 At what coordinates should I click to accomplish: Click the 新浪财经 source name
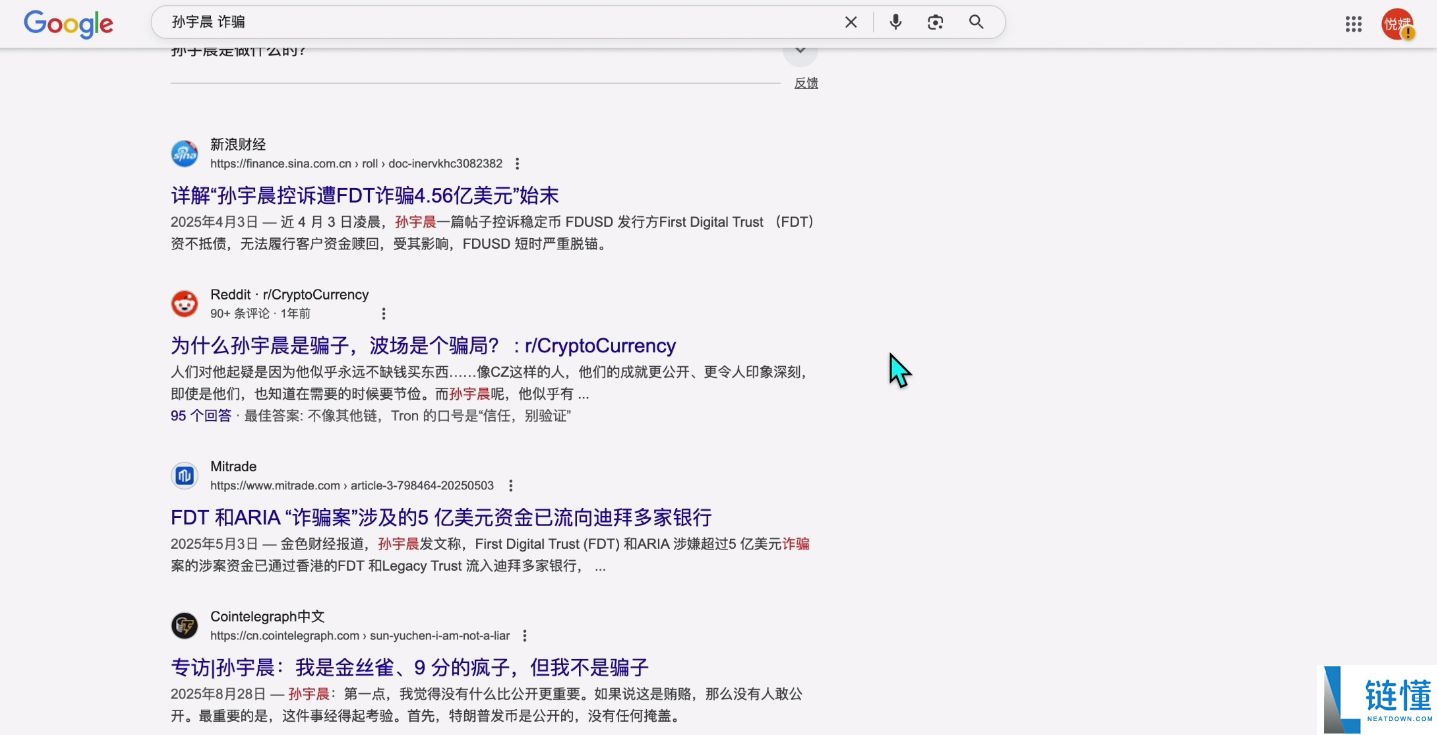pyautogui.click(x=238, y=144)
